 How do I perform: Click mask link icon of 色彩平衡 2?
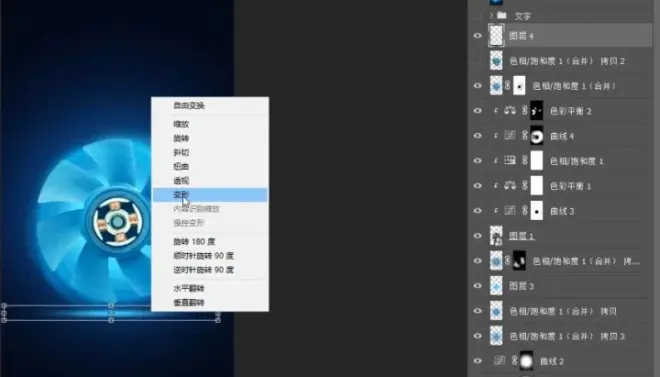click(524, 111)
